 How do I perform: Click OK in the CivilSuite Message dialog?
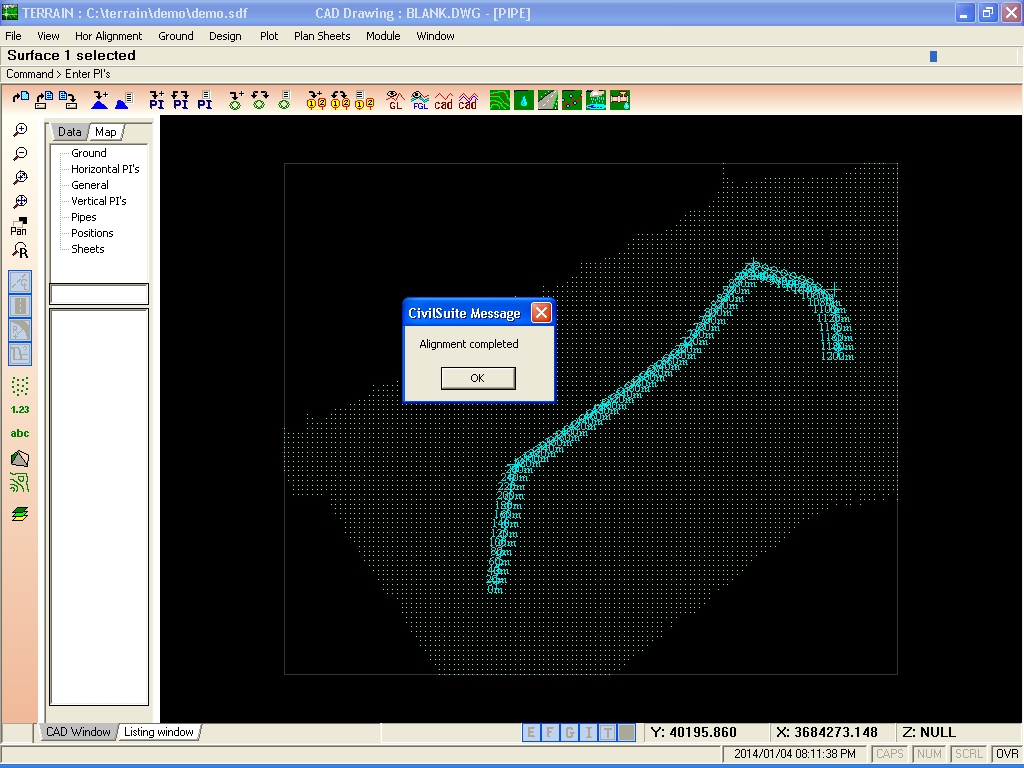pyautogui.click(x=478, y=378)
